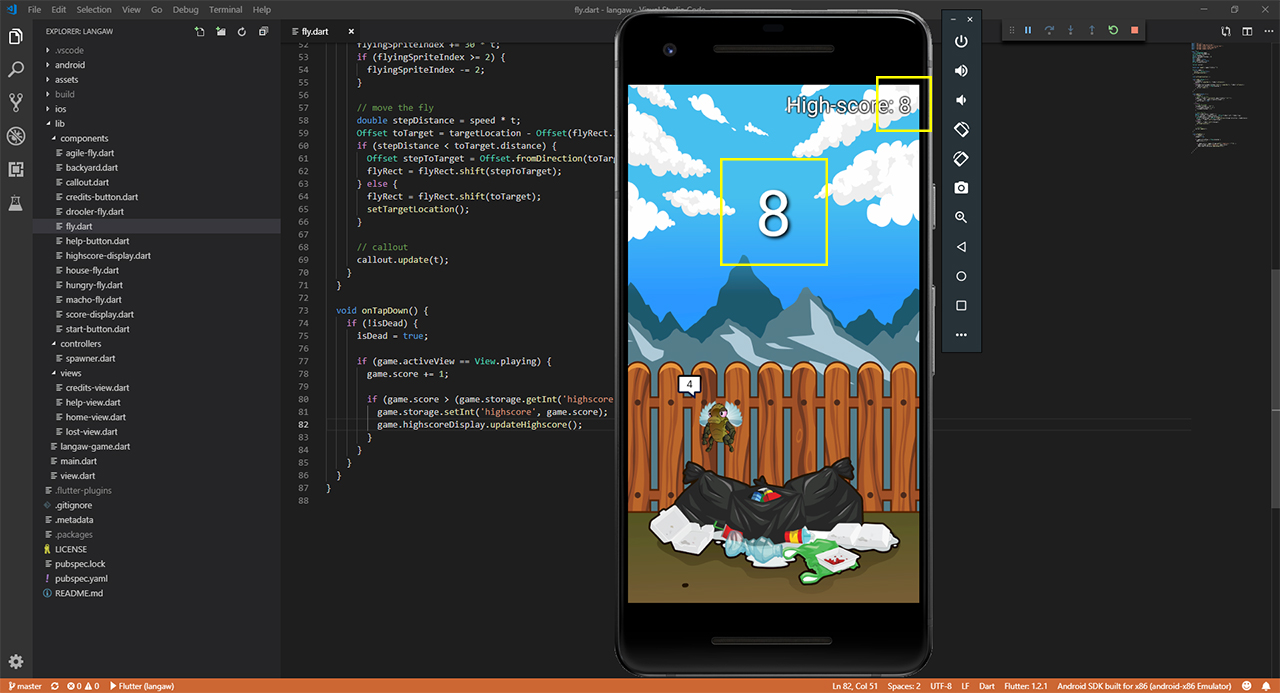Open spawner.dart in the file tree
1280x693 pixels.
point(91,358)
